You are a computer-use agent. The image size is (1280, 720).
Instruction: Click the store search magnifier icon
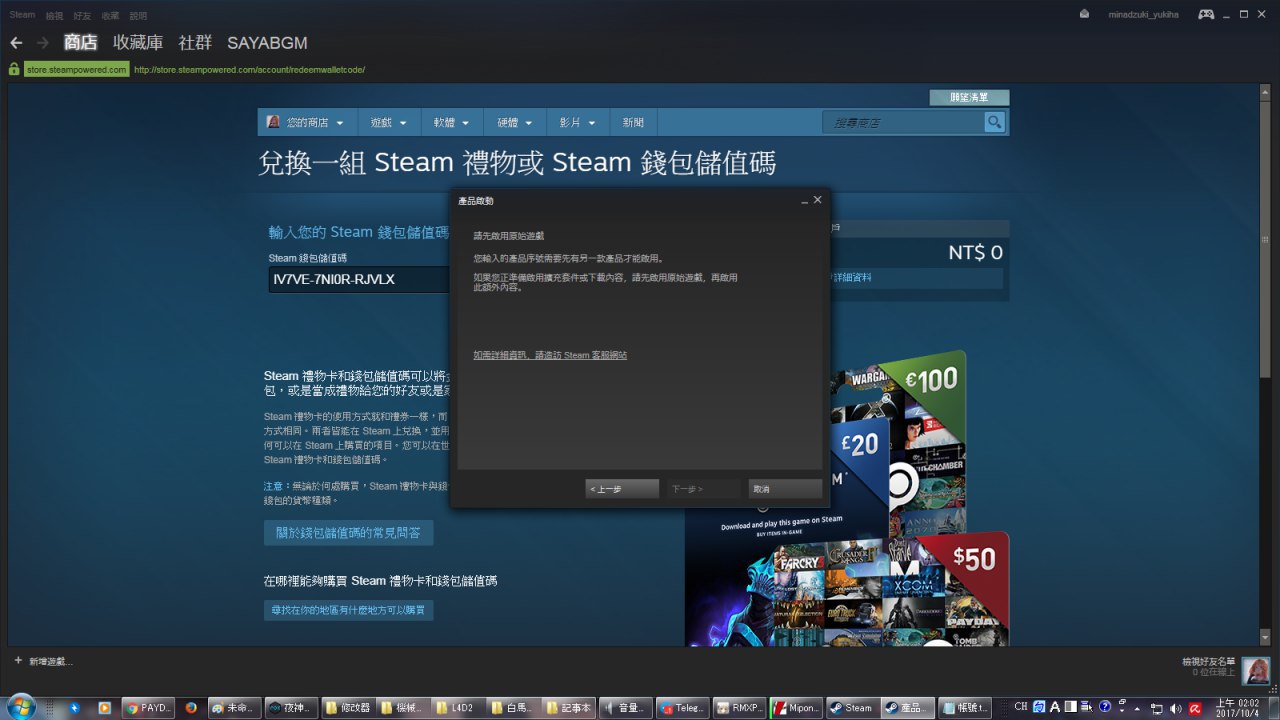[x=995, y=122]
